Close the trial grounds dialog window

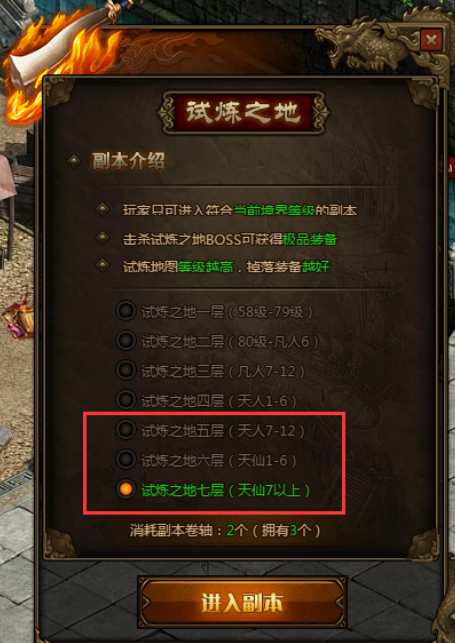[431, 40]
